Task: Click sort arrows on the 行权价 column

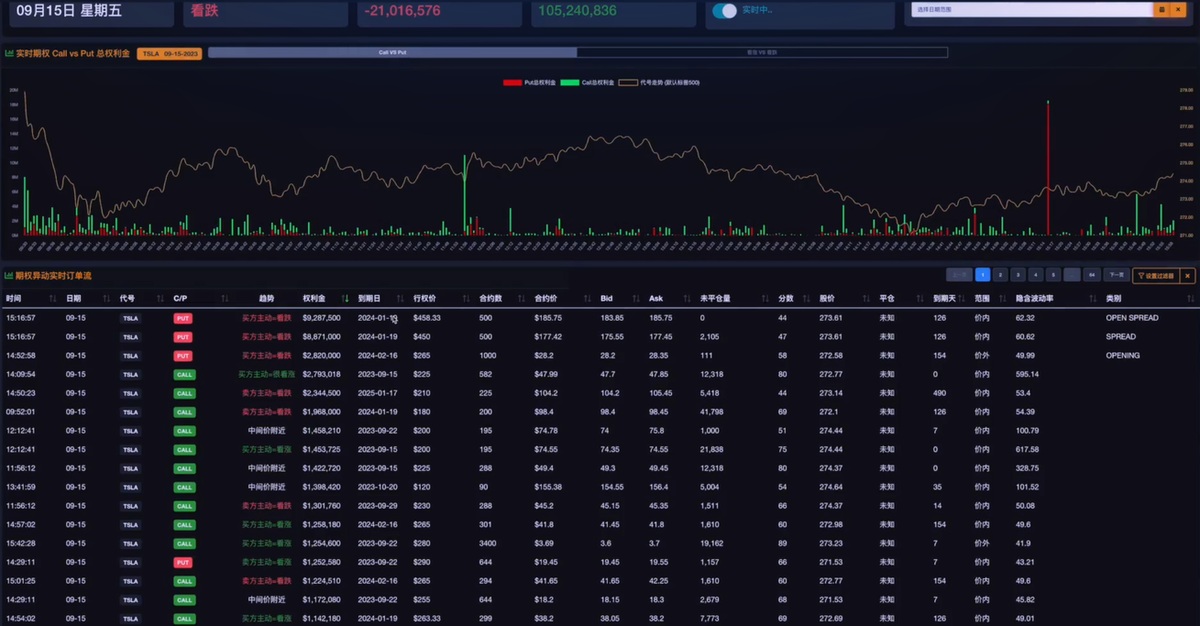Action: click(465, 298)
